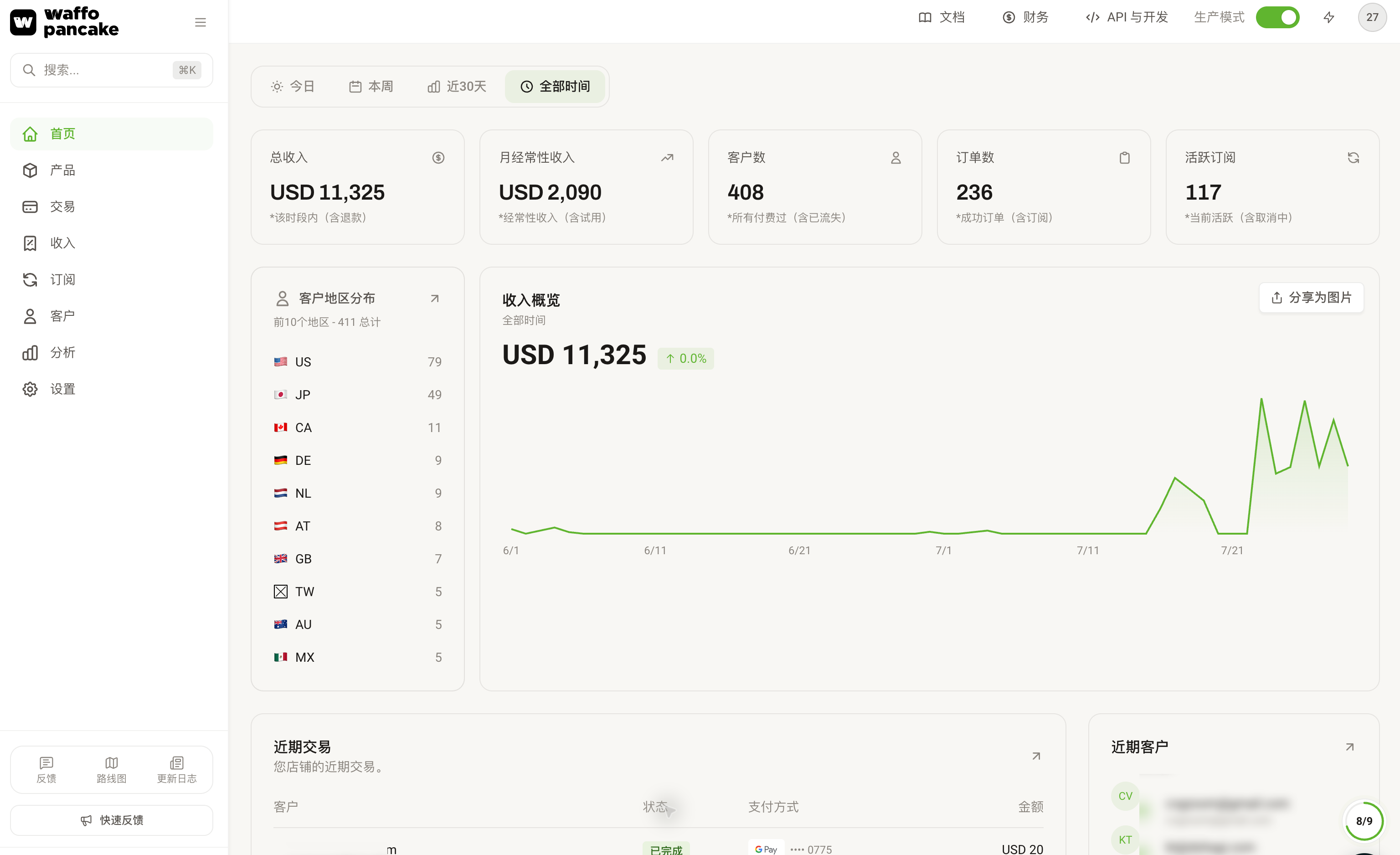Click the Waffo Pancake logo
Viewport: 1400px width, 855px height.
point(64,21)
